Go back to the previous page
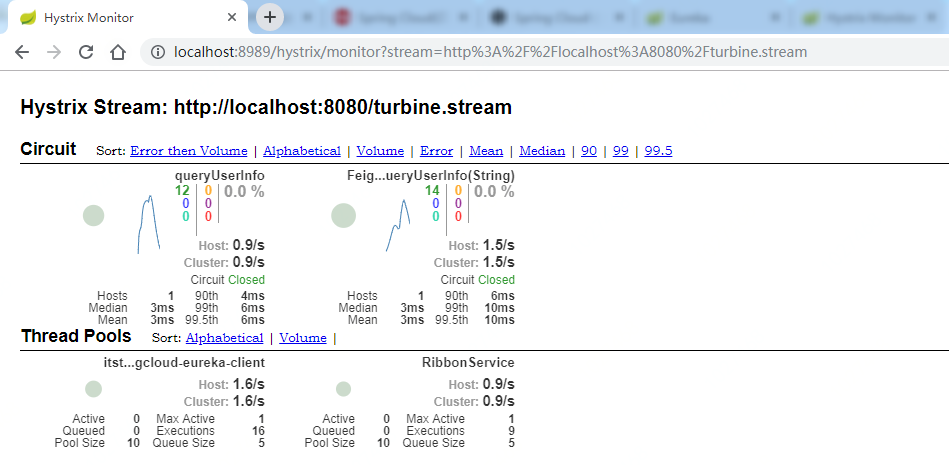Viewport: 949px width, 465px height. tap(22, 52)
